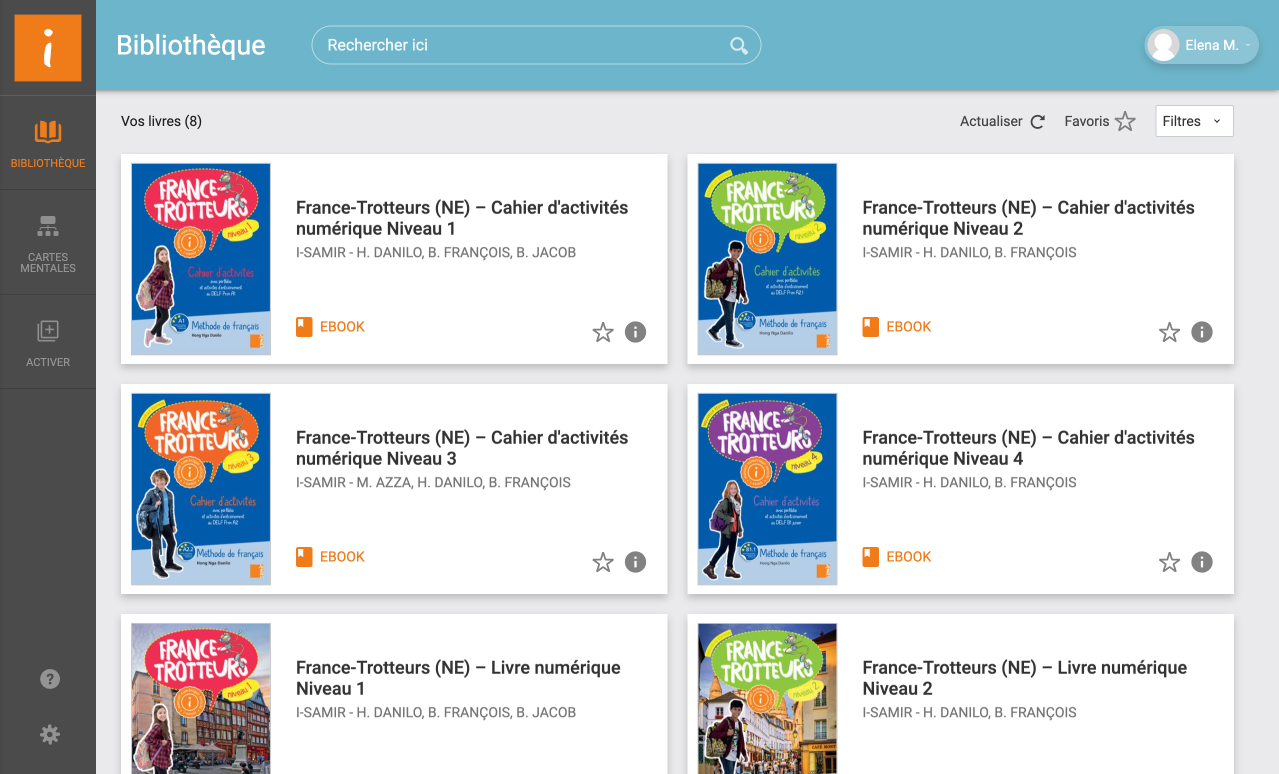Open the Bibliothèque sidebar section
This screenshot has height=774, width=1279.
[48, 143]
